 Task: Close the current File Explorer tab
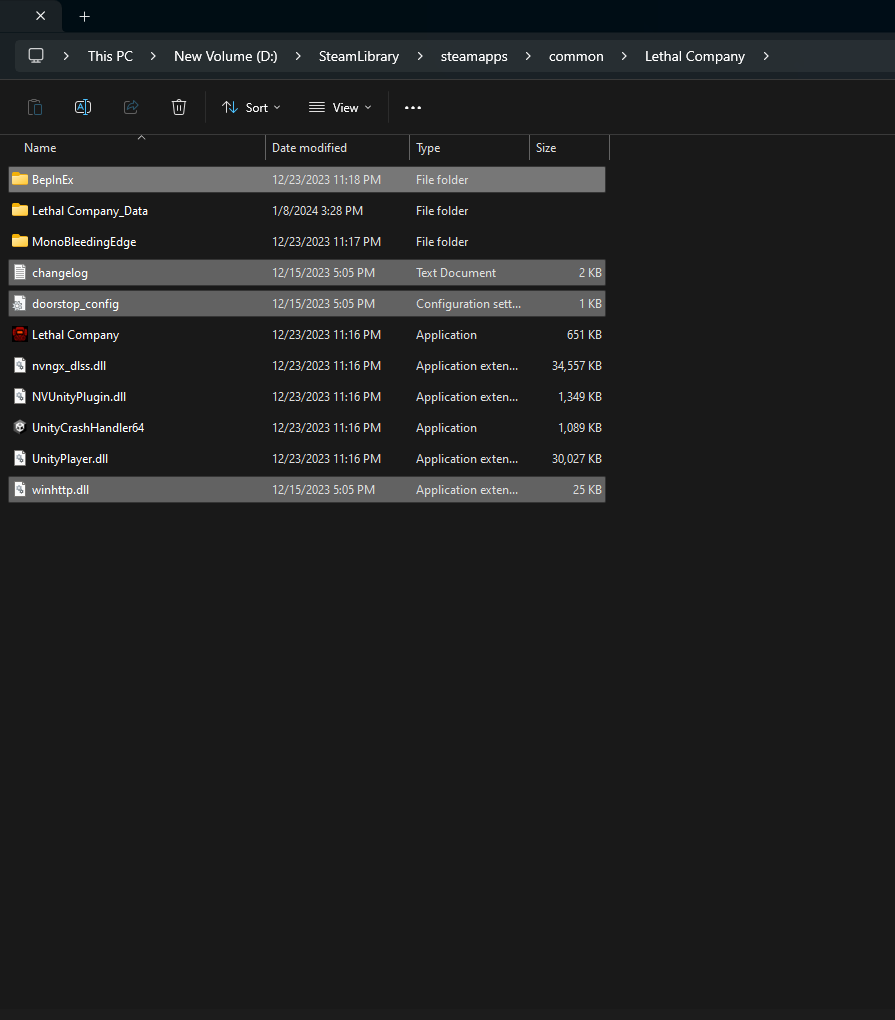(x=40, y=16)
